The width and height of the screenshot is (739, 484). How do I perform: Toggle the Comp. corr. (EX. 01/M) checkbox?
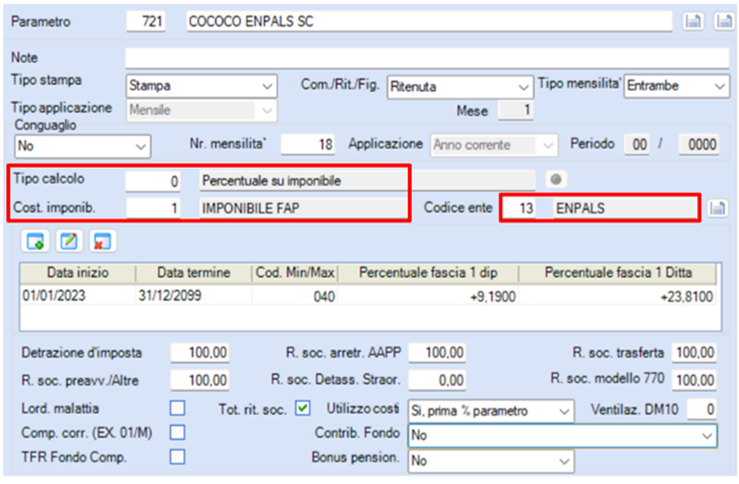tap(178, 432)
